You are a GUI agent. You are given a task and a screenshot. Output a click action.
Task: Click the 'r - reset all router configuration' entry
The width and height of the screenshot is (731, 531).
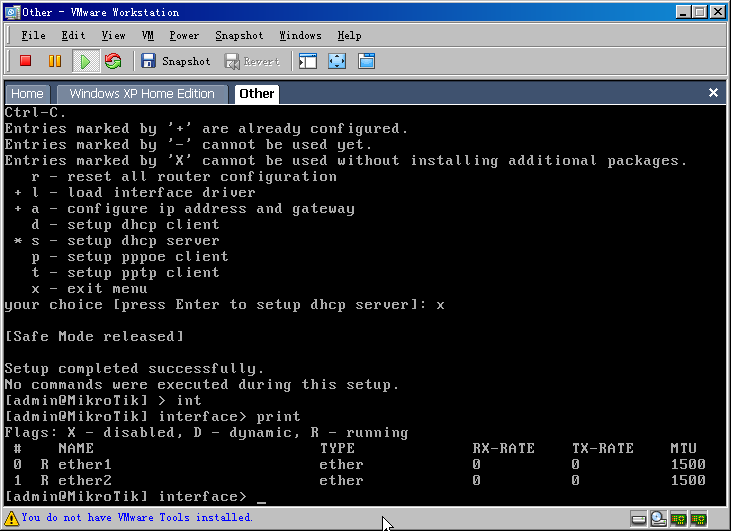(x=184, y=177)
